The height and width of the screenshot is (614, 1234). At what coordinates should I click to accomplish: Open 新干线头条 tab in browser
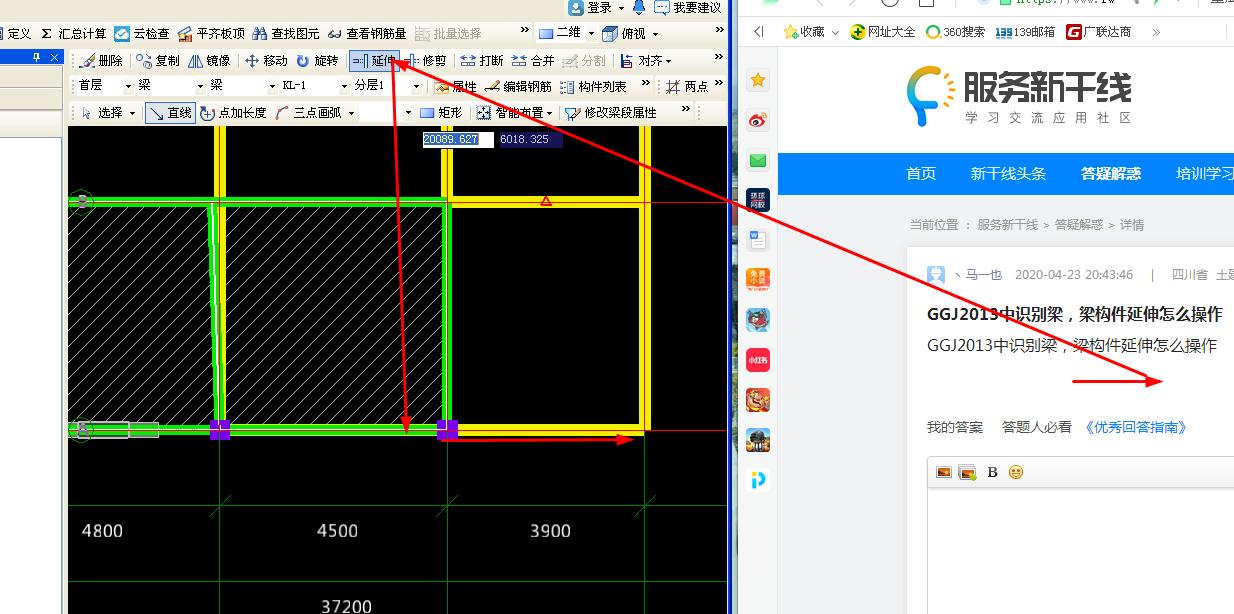pyautogui.click(x=1008, y=173)
